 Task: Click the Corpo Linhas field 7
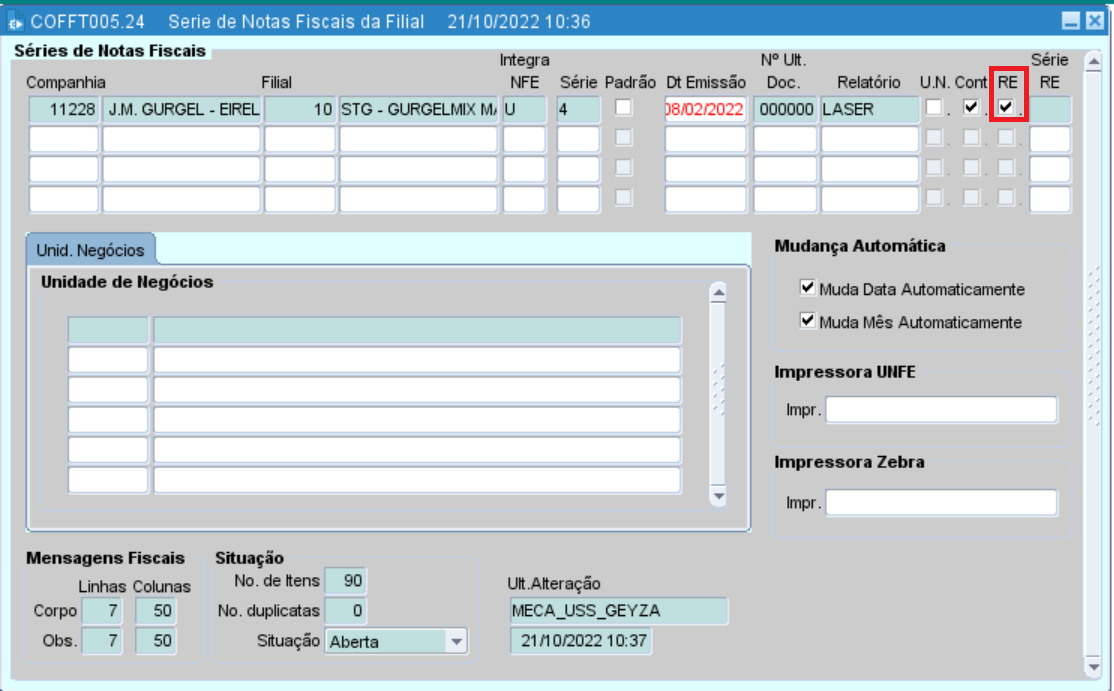tap(102, 610)
